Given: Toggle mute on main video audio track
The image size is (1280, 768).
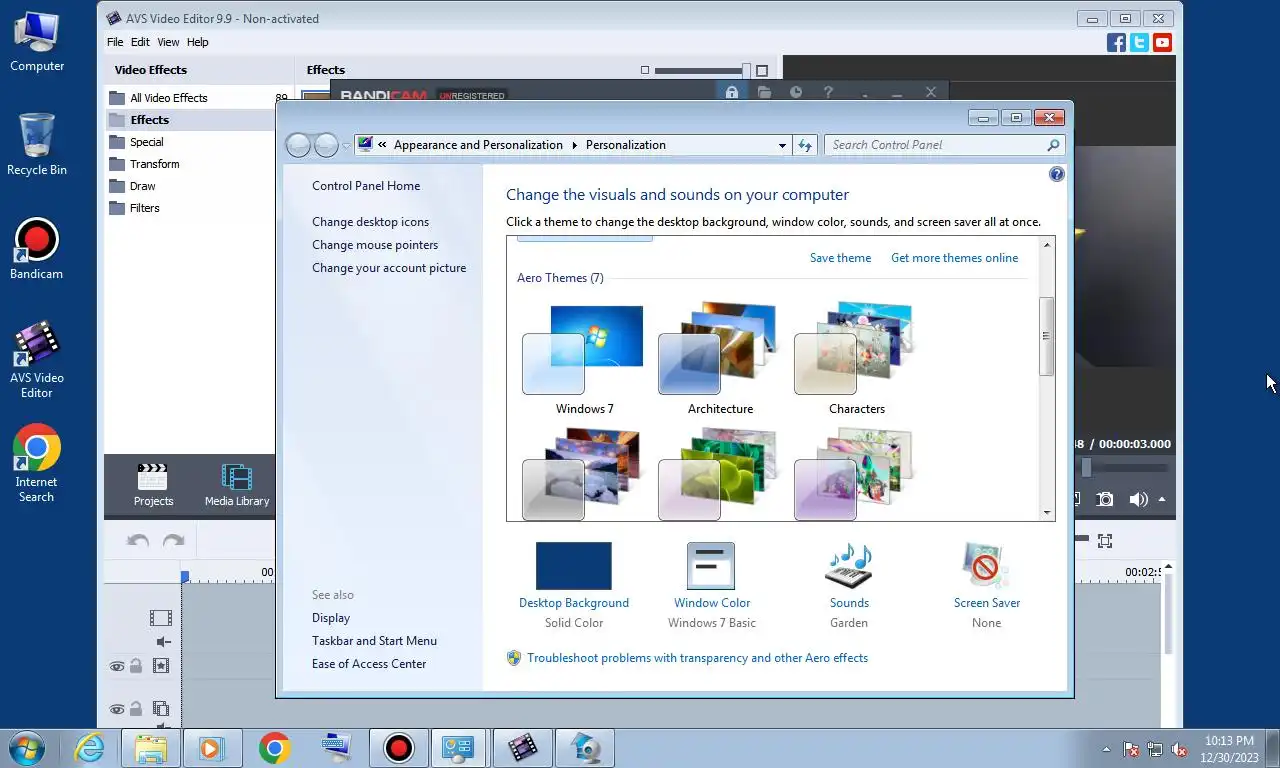Looking at the screenshot, I should point(163,642).
